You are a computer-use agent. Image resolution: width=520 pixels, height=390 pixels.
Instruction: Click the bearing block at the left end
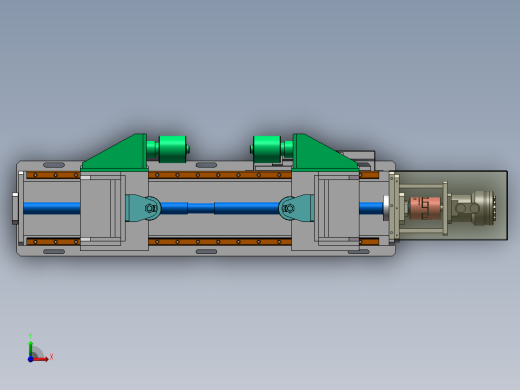pos(15,208)
